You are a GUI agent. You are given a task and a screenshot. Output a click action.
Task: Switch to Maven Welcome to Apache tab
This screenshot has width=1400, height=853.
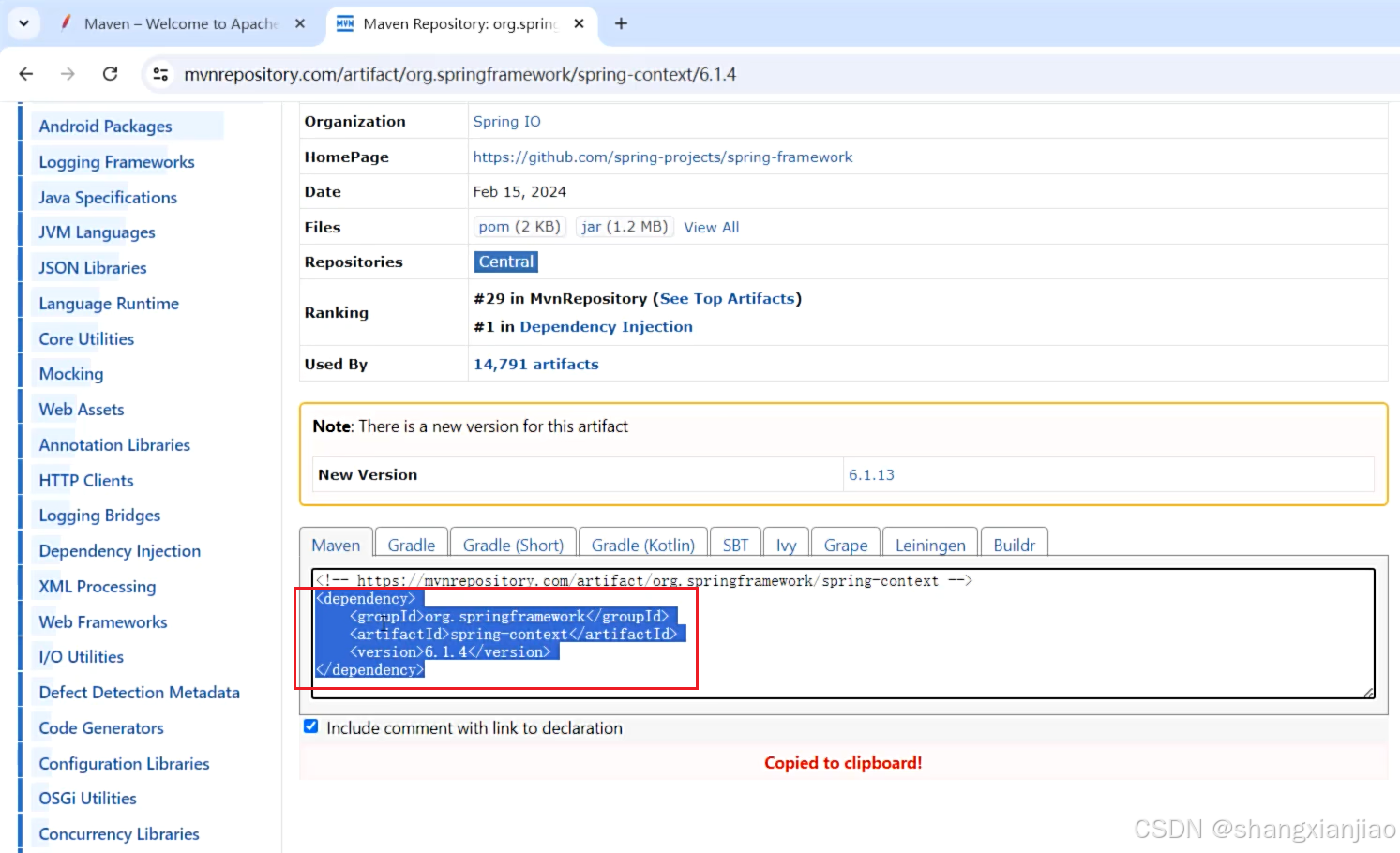pyautogui.click(x=181, y=23)
